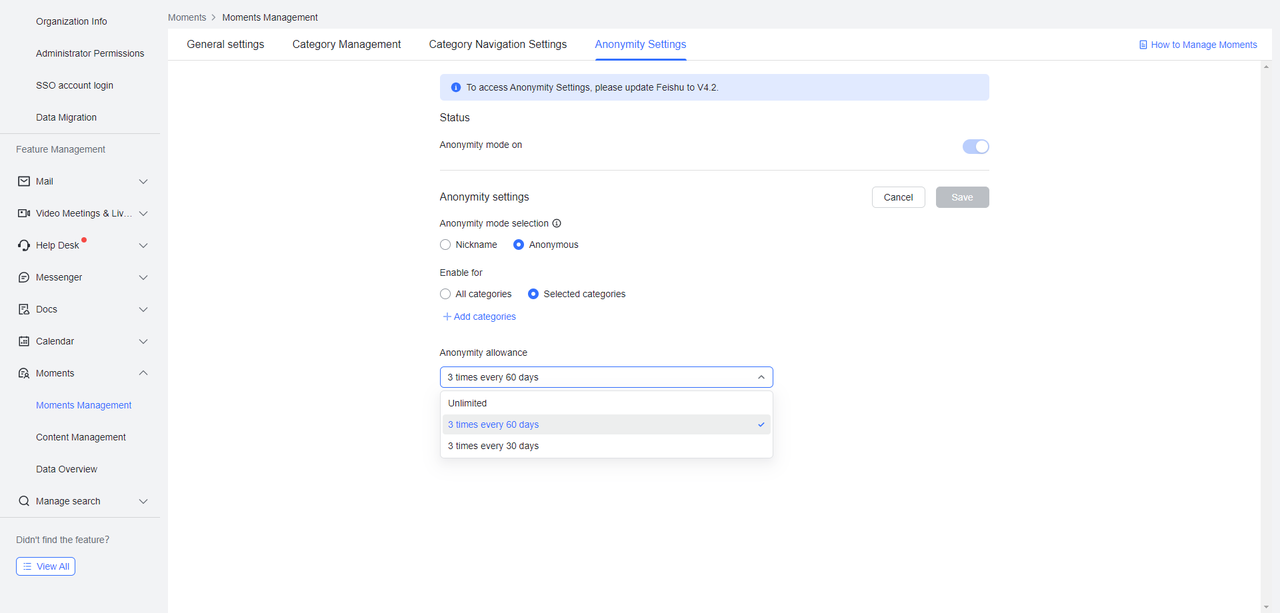Choose Unlimited from the allowance list

tap(467, 403)
